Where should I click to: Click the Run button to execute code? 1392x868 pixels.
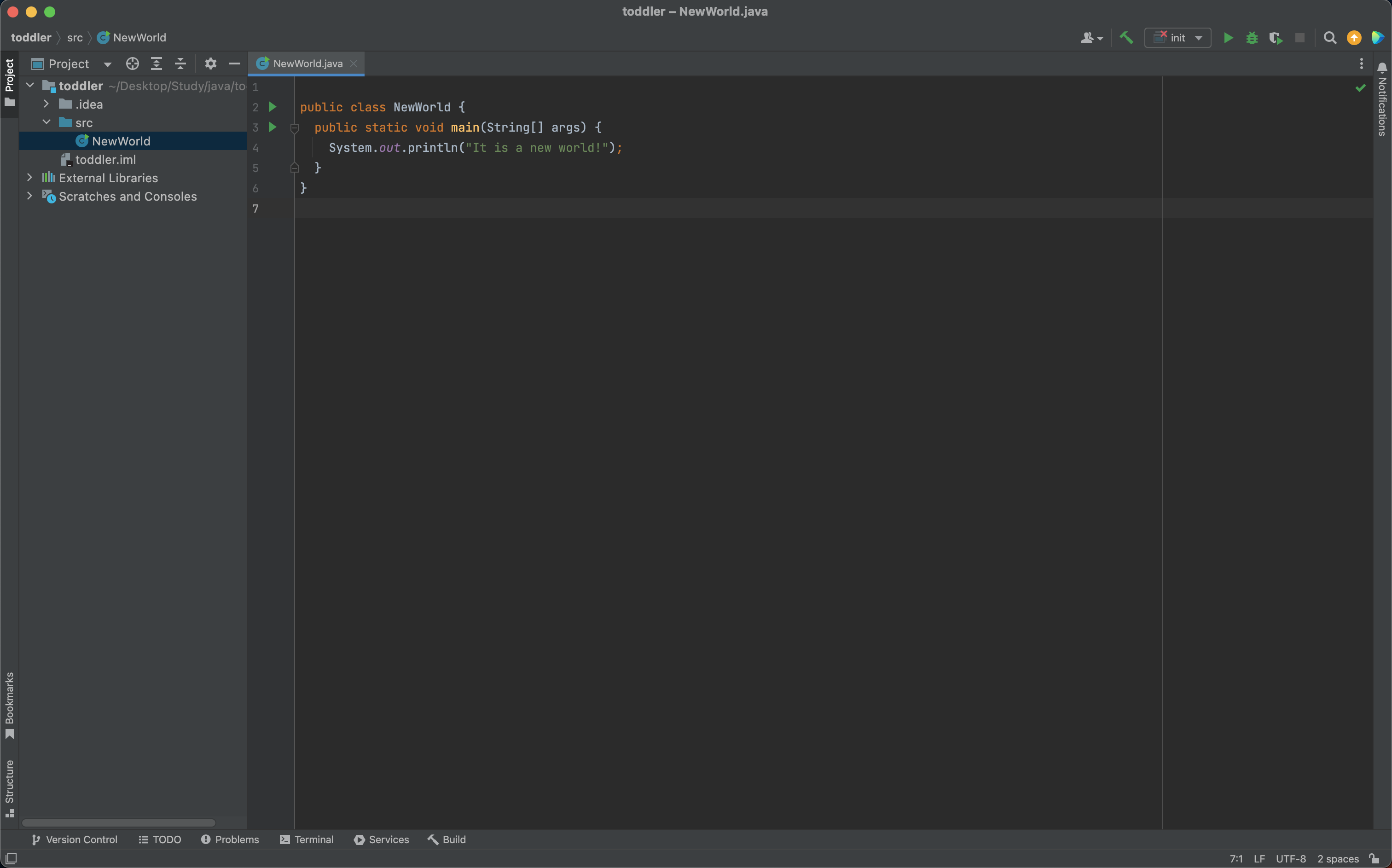[x=1228, y=37]
